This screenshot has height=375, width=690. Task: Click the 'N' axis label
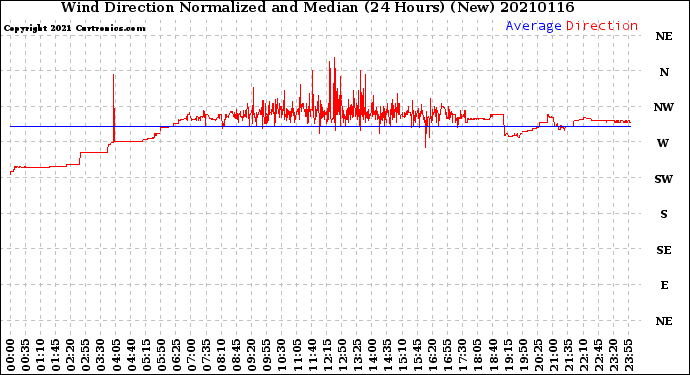pos(664,72)
